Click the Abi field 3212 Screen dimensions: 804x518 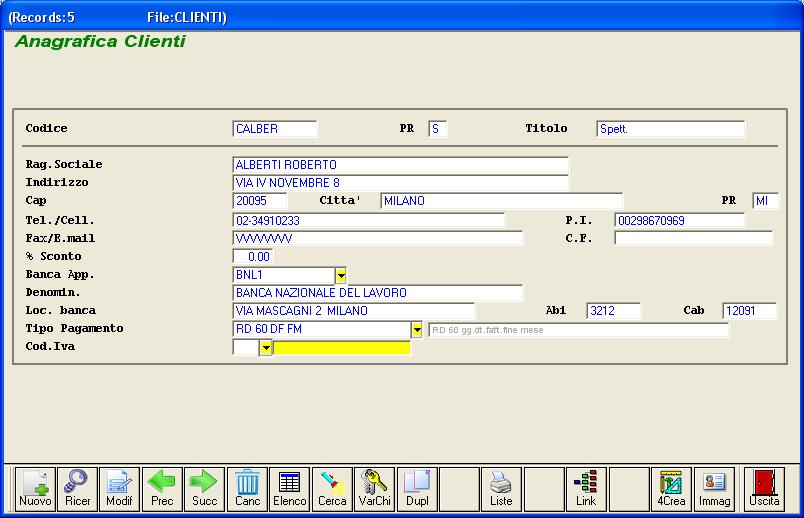point(614,311)
